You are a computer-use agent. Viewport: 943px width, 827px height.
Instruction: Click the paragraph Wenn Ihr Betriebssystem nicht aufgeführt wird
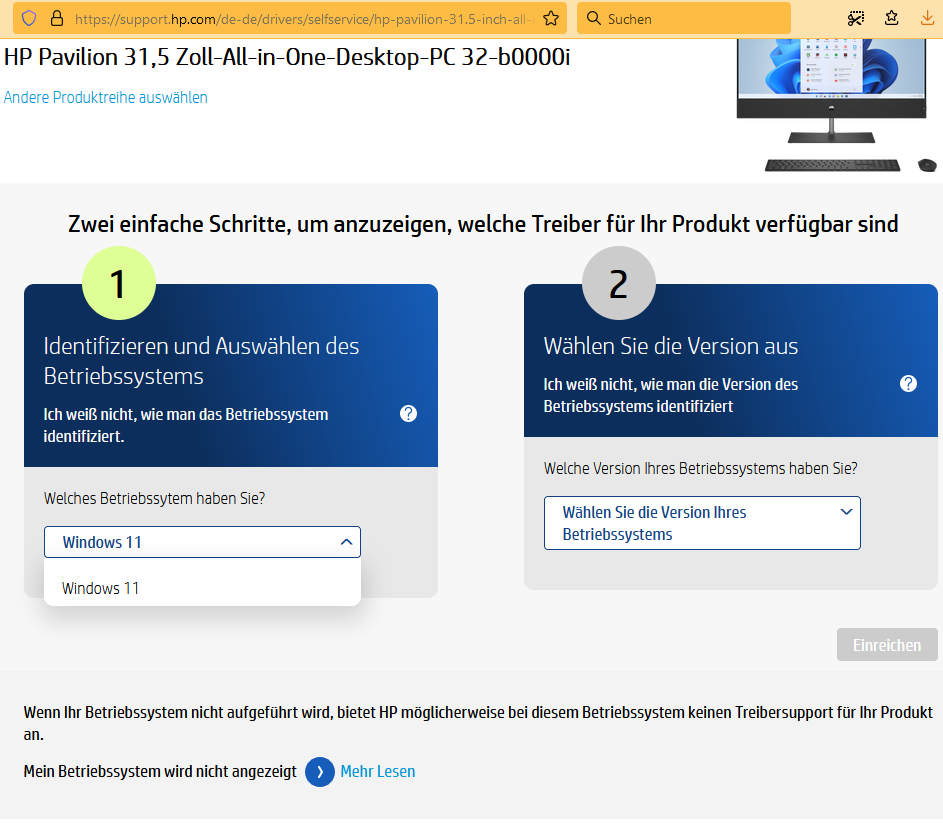coord(478,723)
